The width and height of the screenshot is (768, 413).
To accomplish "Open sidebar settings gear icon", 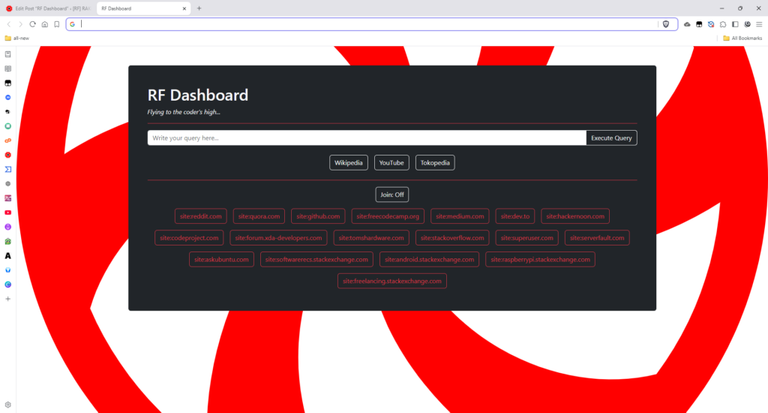I will coord(8,405).
